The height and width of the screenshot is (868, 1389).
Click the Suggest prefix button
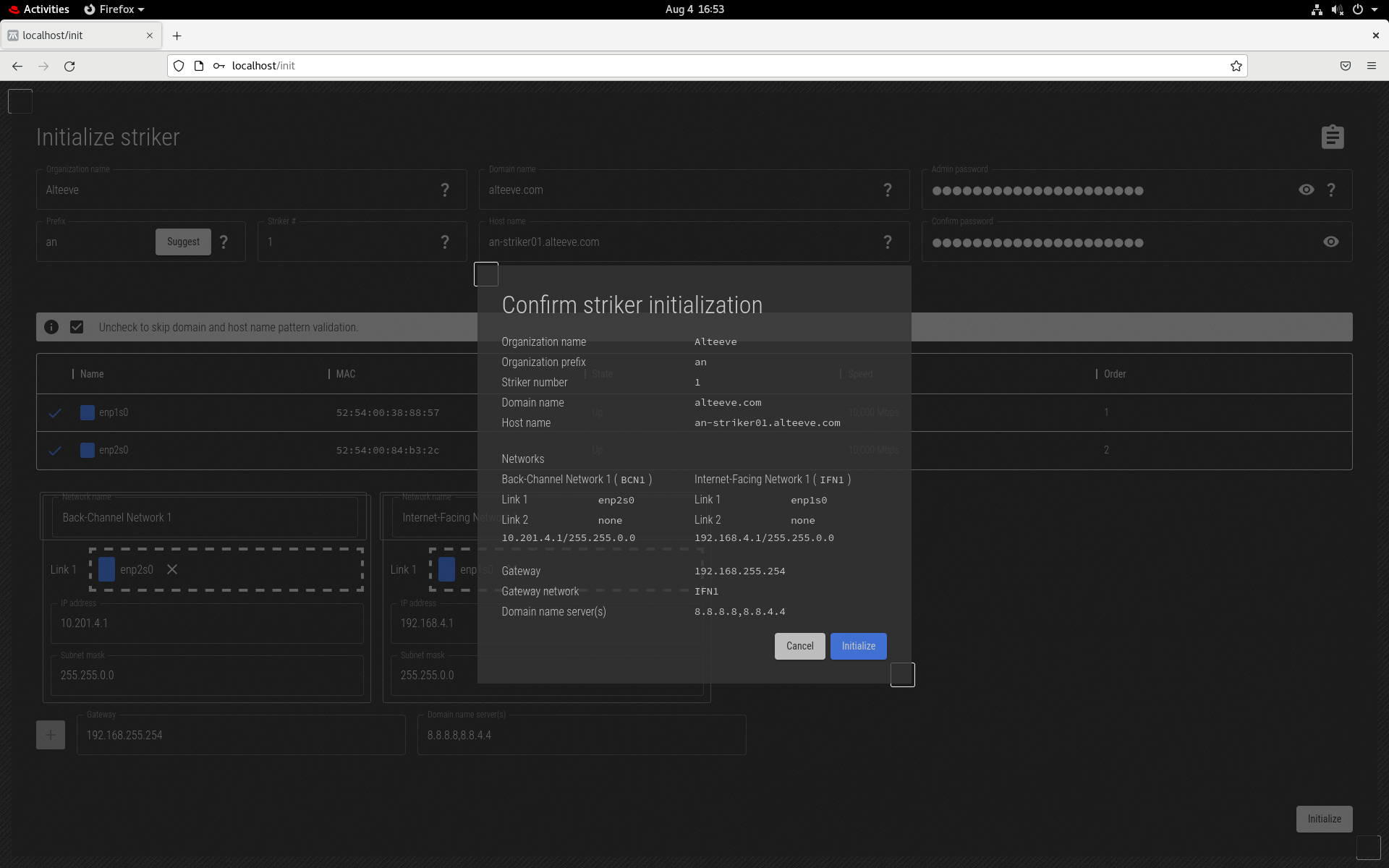183,242
